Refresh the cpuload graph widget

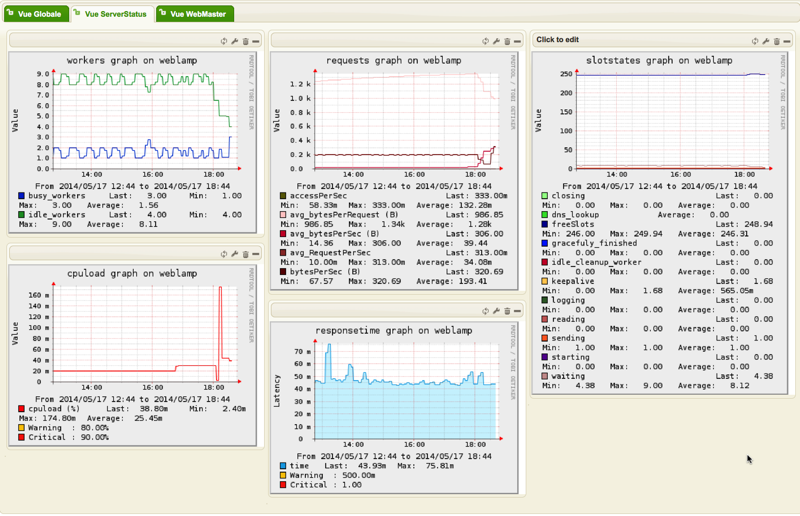[x=224, y=254]
